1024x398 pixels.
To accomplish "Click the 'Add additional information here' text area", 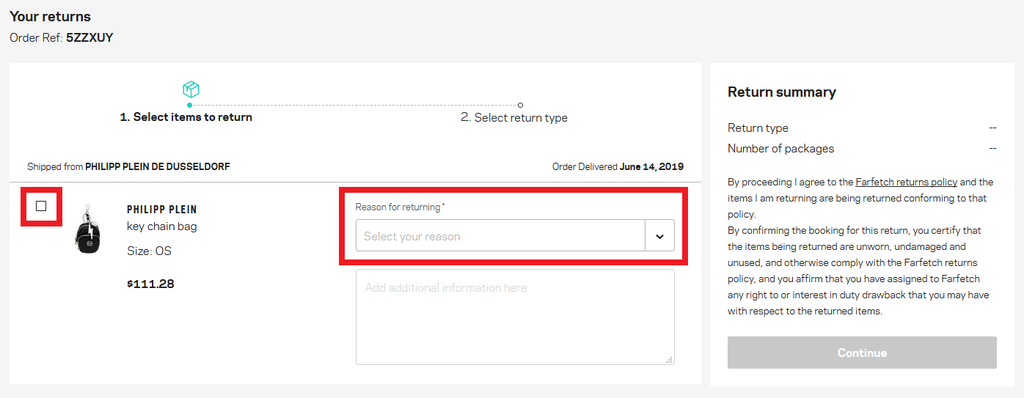I will pos(515,317).
